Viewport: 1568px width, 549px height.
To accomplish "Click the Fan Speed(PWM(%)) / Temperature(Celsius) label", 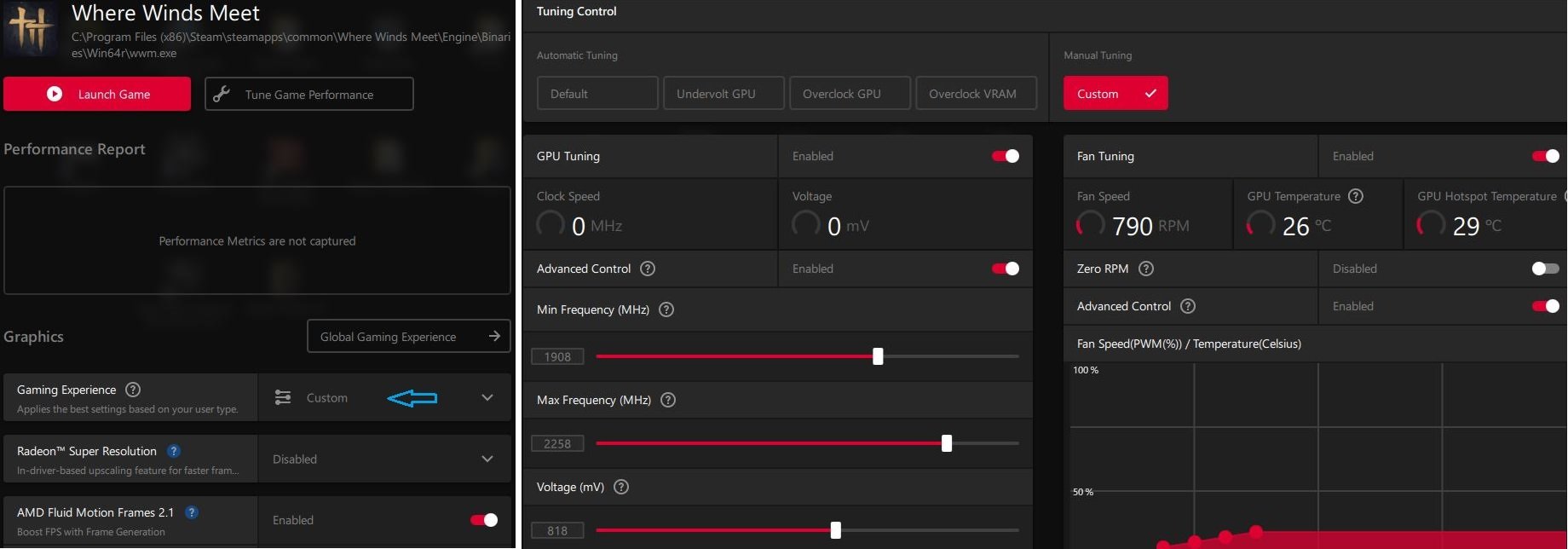I will point(1189,344).
